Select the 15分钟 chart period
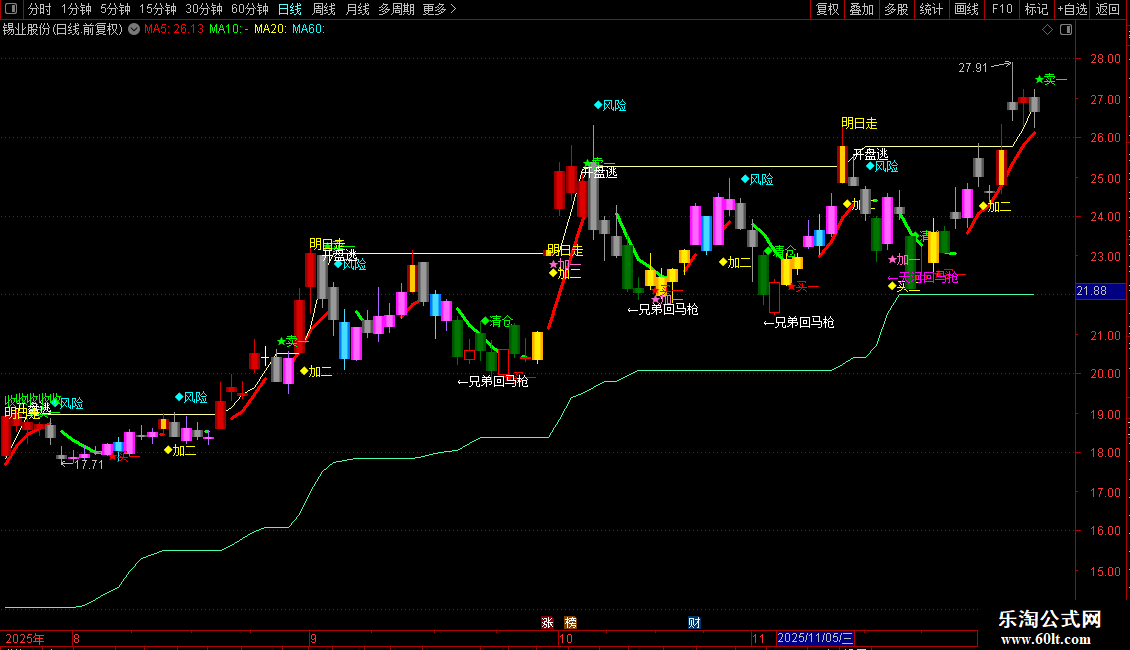Screen dimensions: 1130x650 [x=158, y=9]
